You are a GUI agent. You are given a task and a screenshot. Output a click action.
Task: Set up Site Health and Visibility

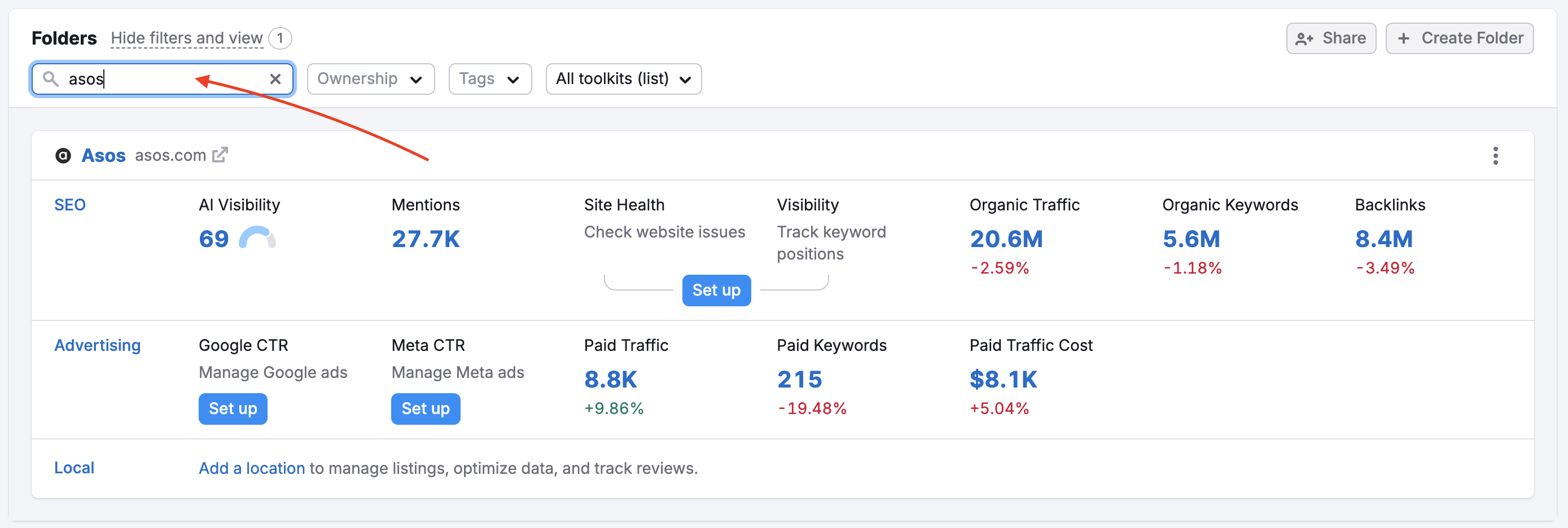(716, 290)
